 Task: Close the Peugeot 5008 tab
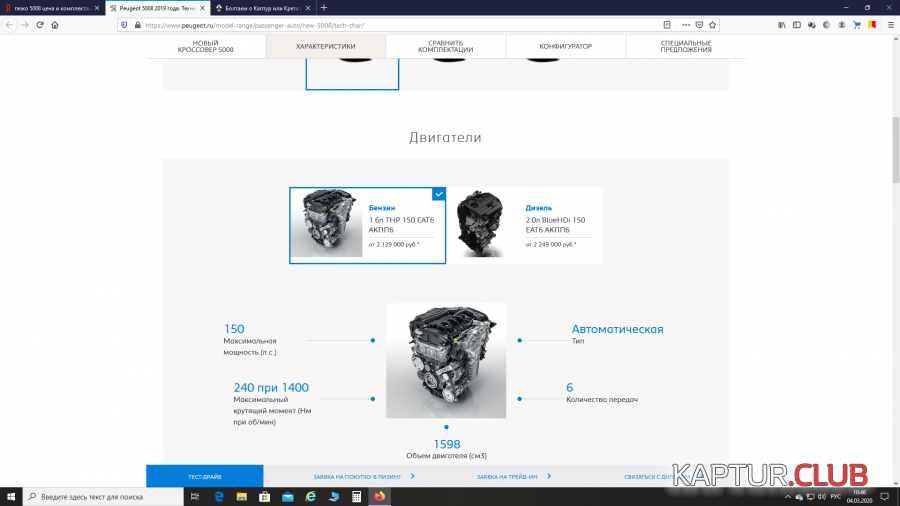coord(202,8)
